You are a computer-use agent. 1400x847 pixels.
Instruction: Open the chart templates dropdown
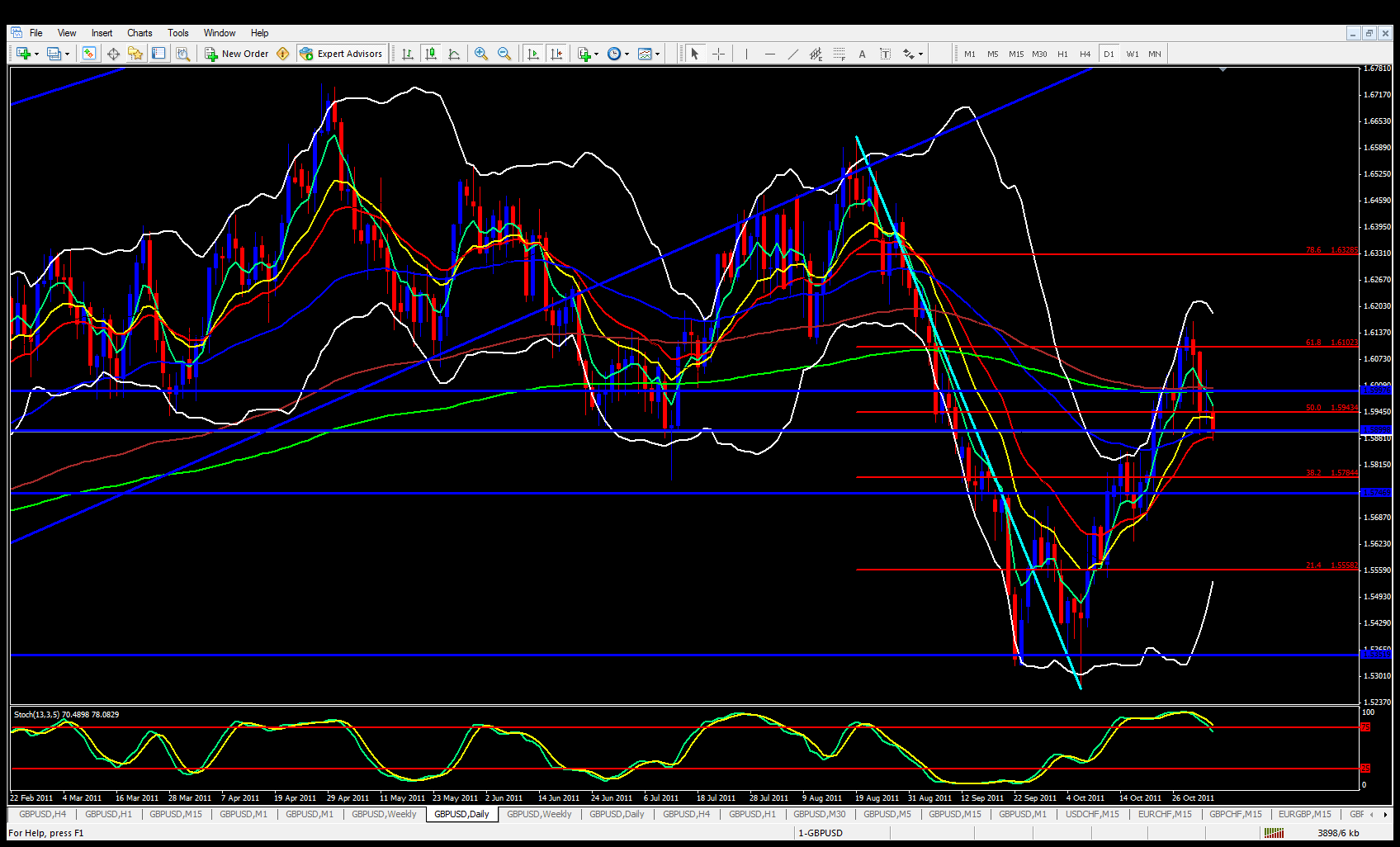[x=657, y=54]
